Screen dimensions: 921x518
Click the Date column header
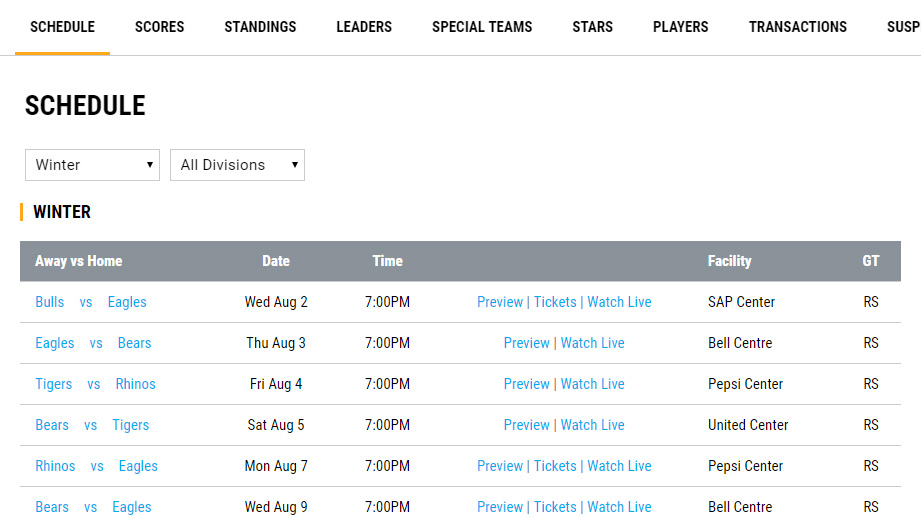click(275, 261)
